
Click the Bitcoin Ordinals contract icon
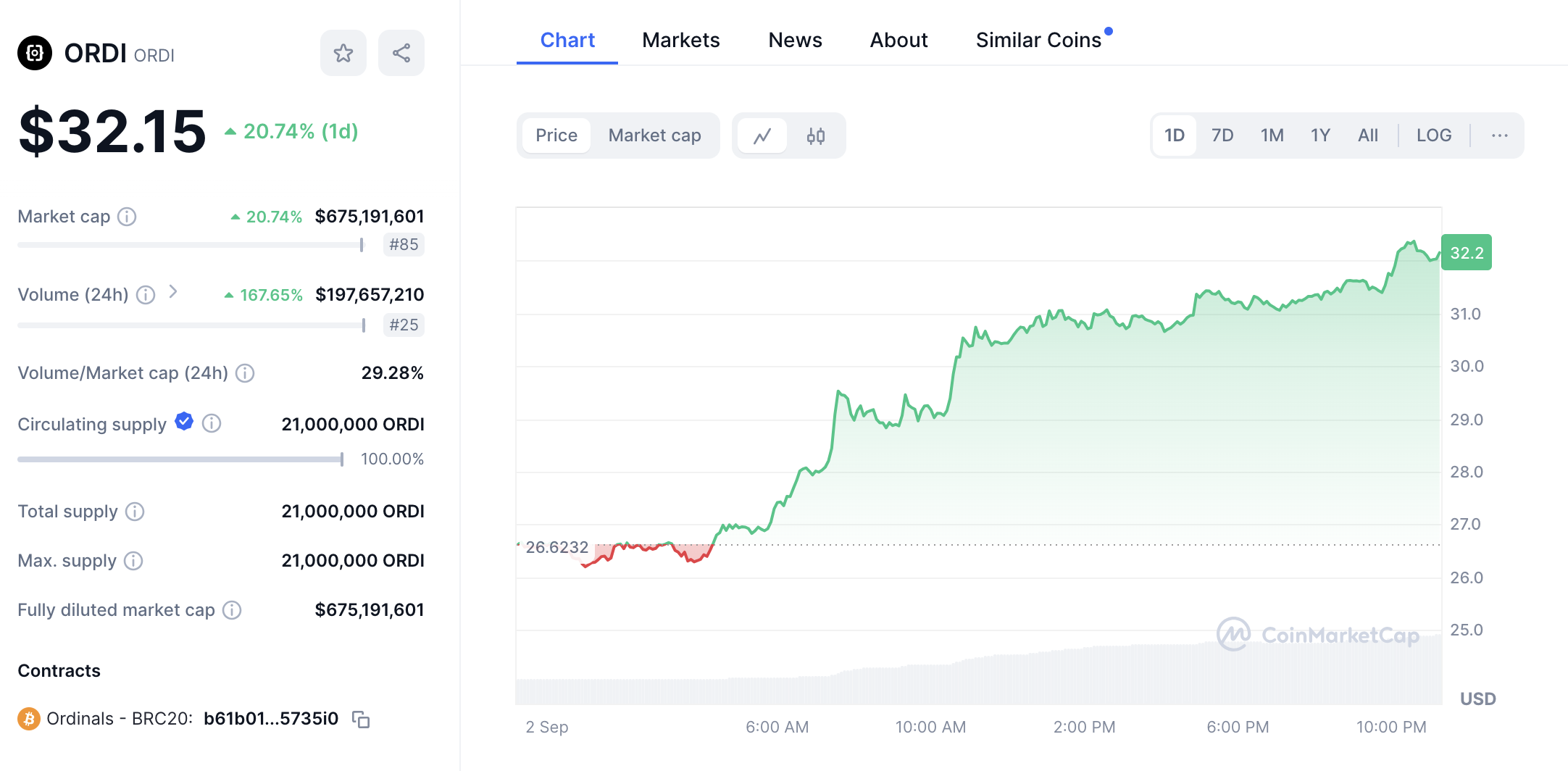click(x=29, y=719)
